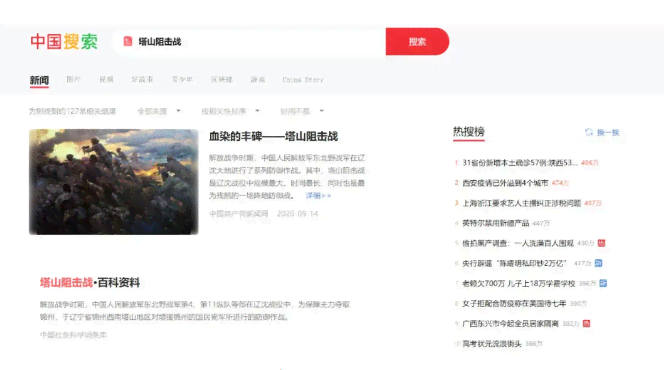
Task: Click the battle painting thumbnail
Action: [113, 182]
